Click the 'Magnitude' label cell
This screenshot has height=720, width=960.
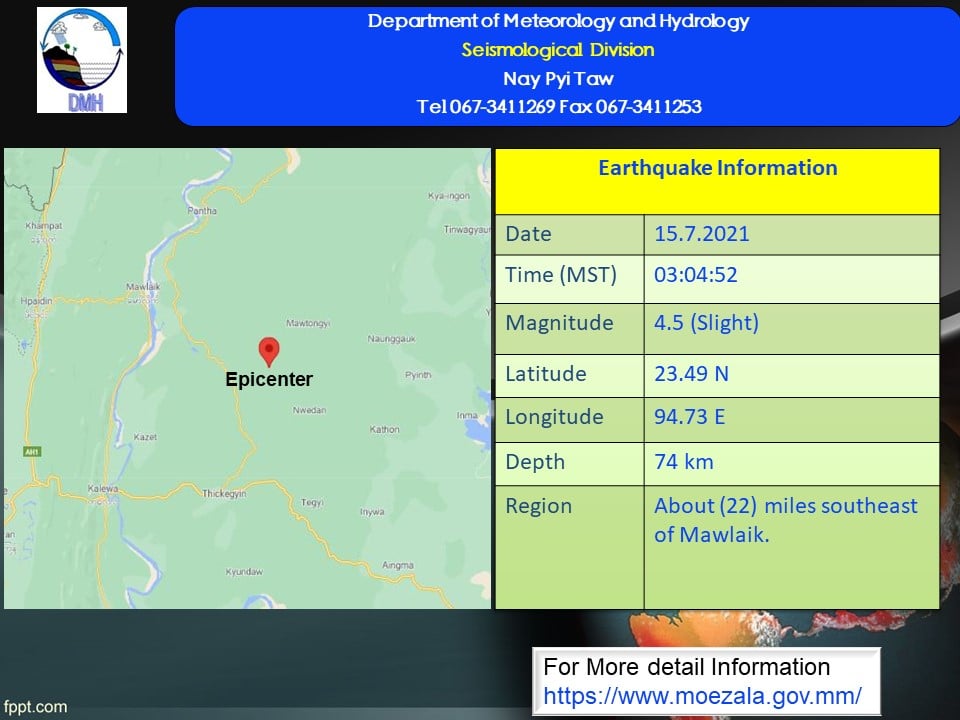tap(569, 329)
